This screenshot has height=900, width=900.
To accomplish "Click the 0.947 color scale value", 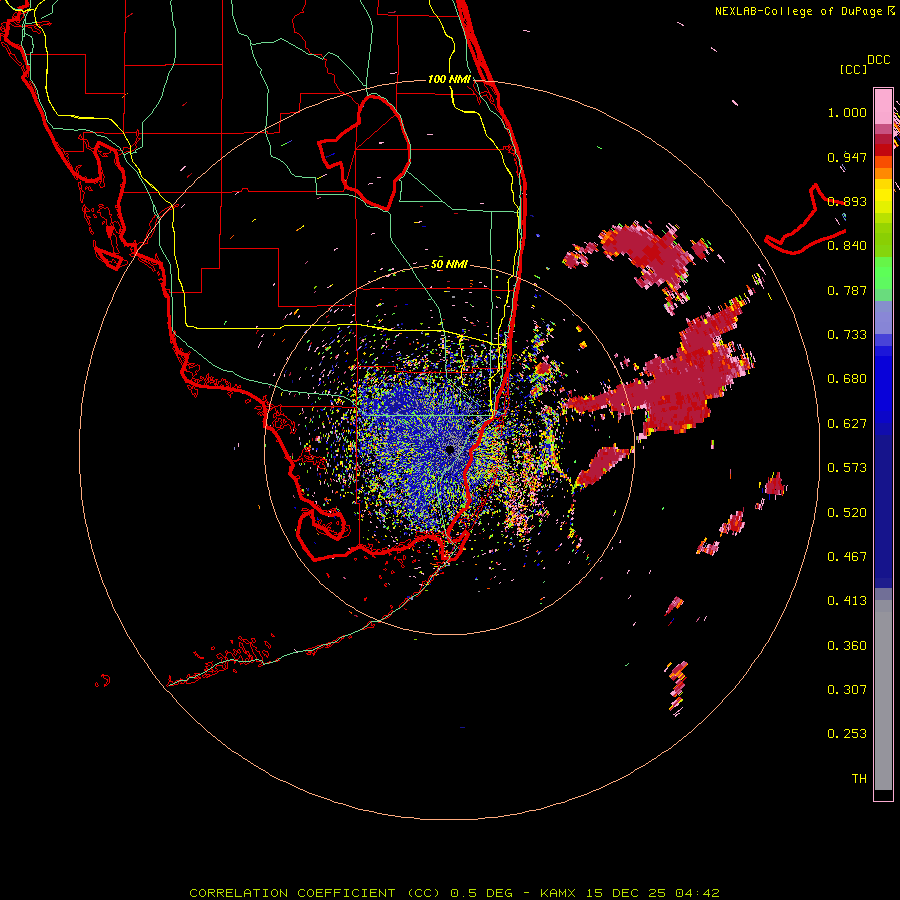I will 847,157.
